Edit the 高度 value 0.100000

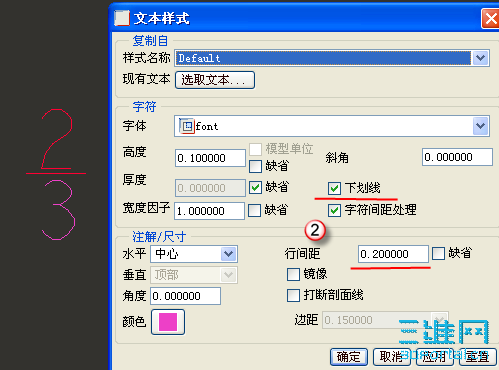210,158
